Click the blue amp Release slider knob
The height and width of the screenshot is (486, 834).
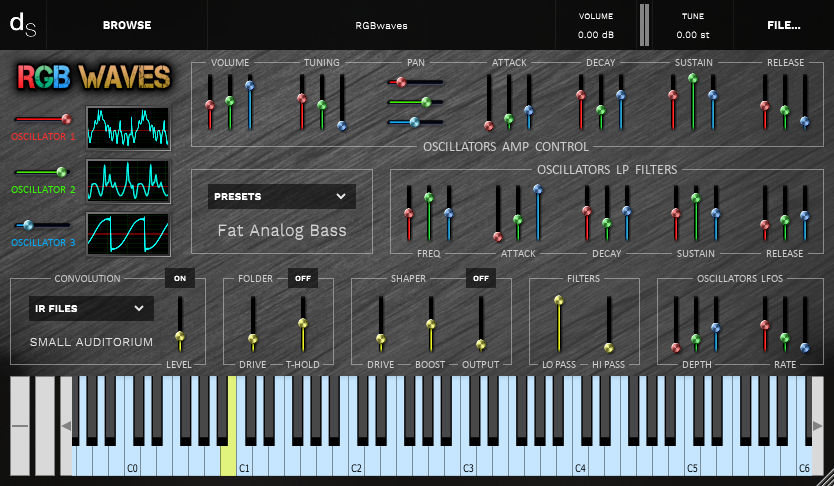[805, 122]
